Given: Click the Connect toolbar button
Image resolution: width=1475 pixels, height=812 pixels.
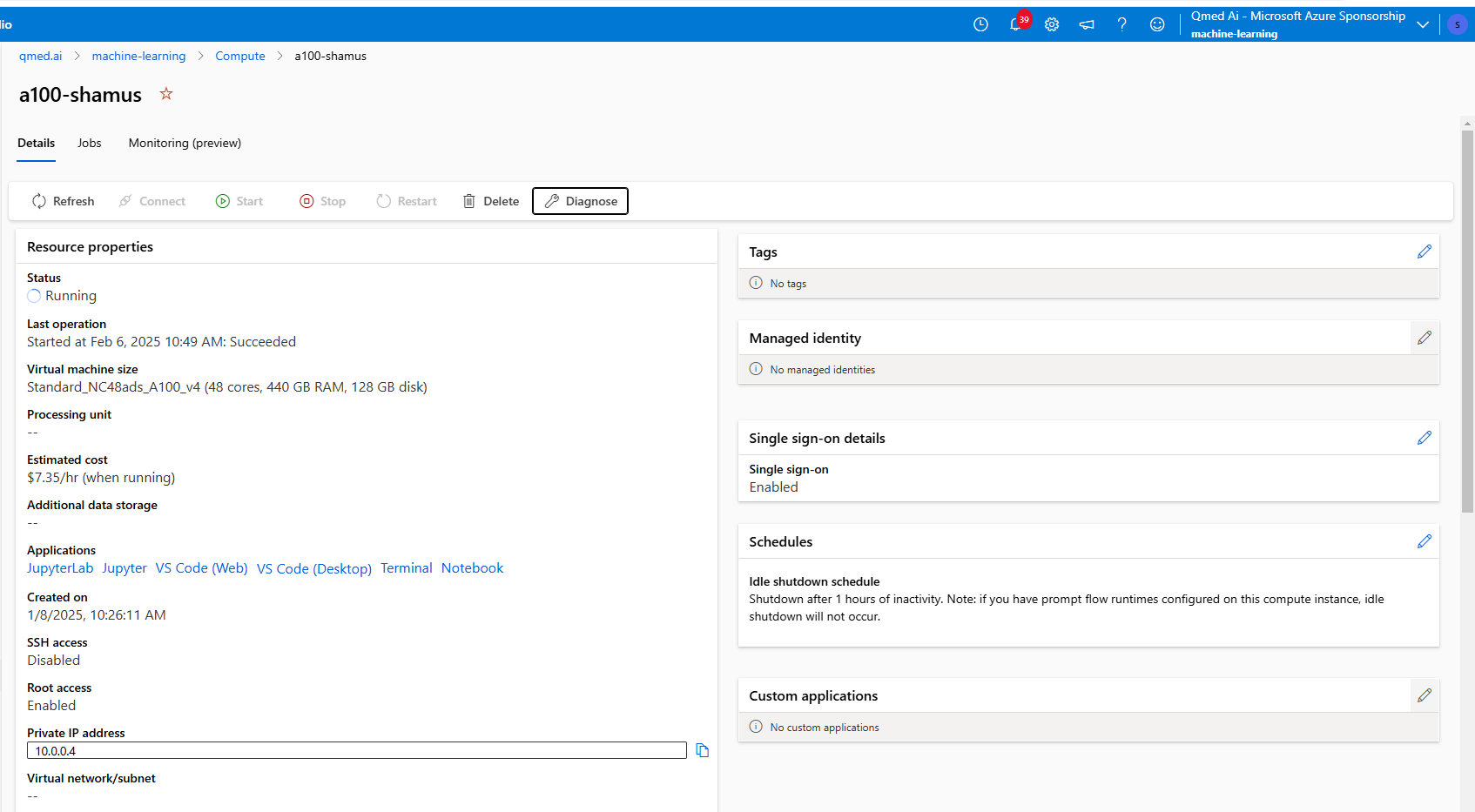Looking at the screenshot, I should click(x=152, y=201).
